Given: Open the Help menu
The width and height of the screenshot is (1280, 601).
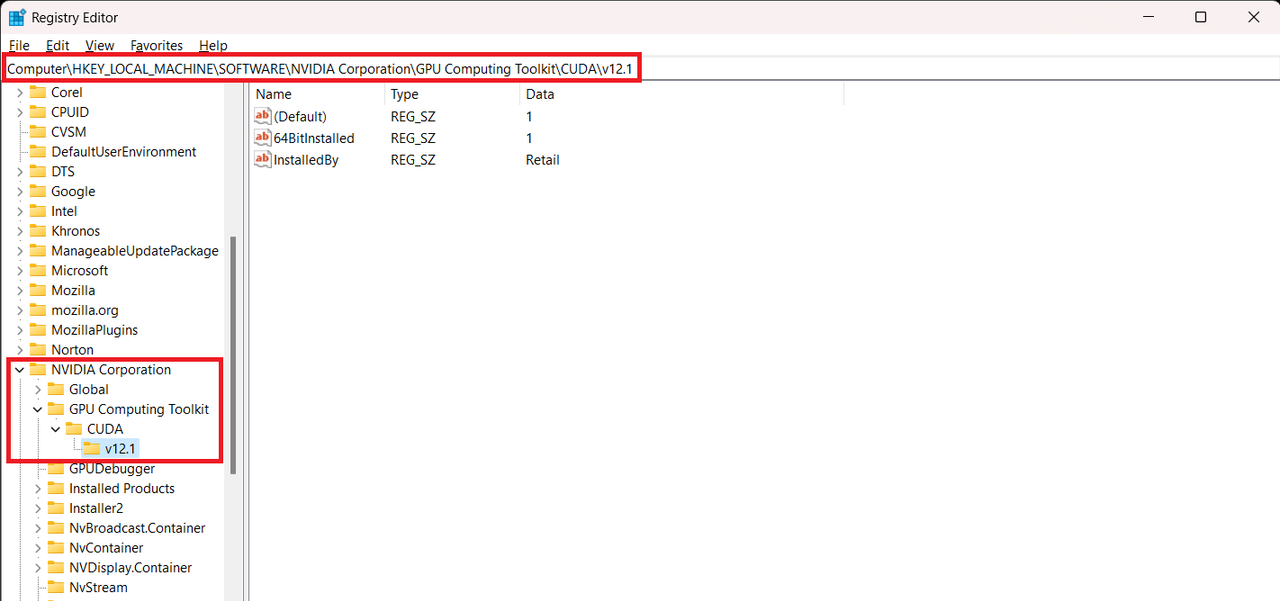Looking at the screenshot, I should coord(213,45).
